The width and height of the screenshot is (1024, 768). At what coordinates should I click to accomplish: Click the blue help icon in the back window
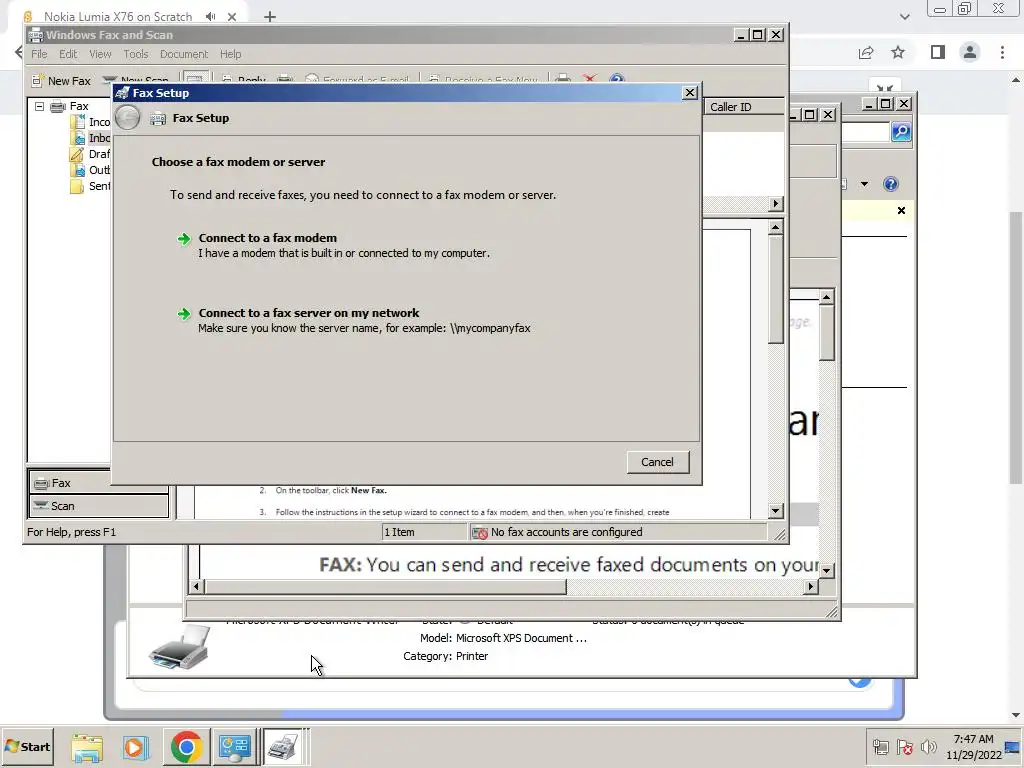(x=891, y=184)
